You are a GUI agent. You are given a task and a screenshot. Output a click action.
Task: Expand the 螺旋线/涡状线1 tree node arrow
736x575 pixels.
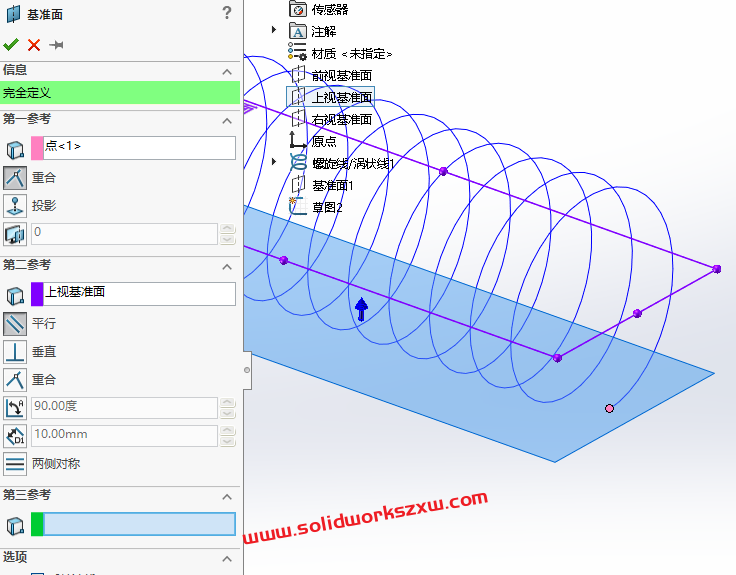point(274,161)
